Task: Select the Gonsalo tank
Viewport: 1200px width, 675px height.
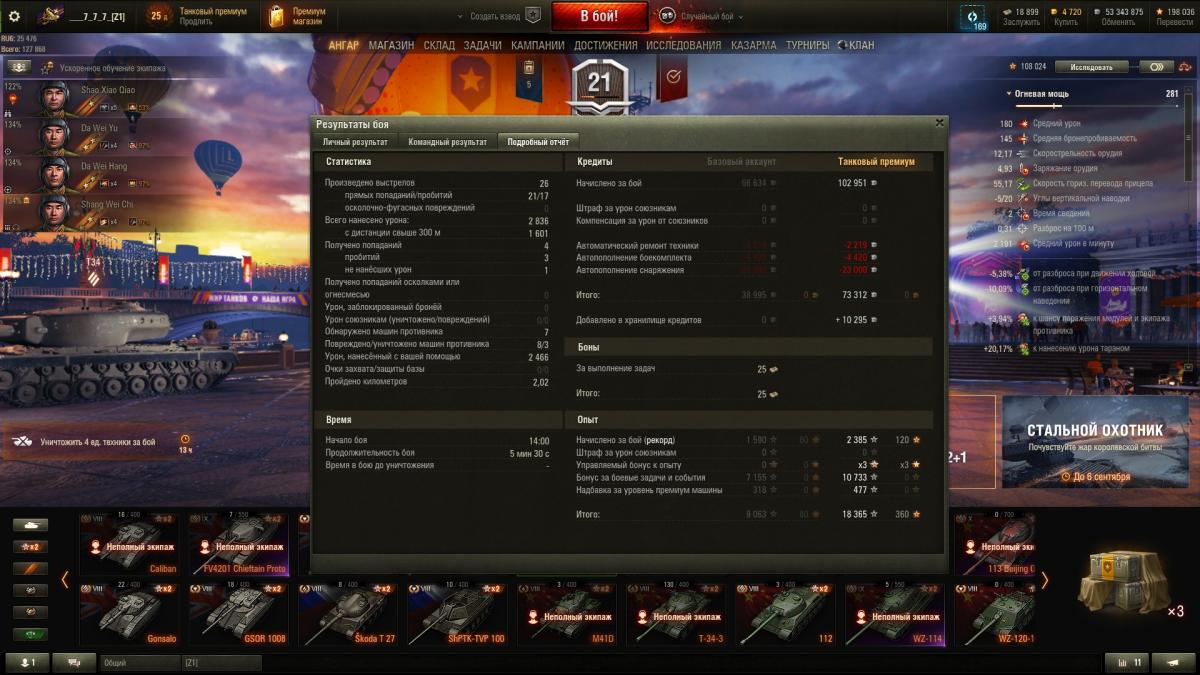Action: [130, 614]
